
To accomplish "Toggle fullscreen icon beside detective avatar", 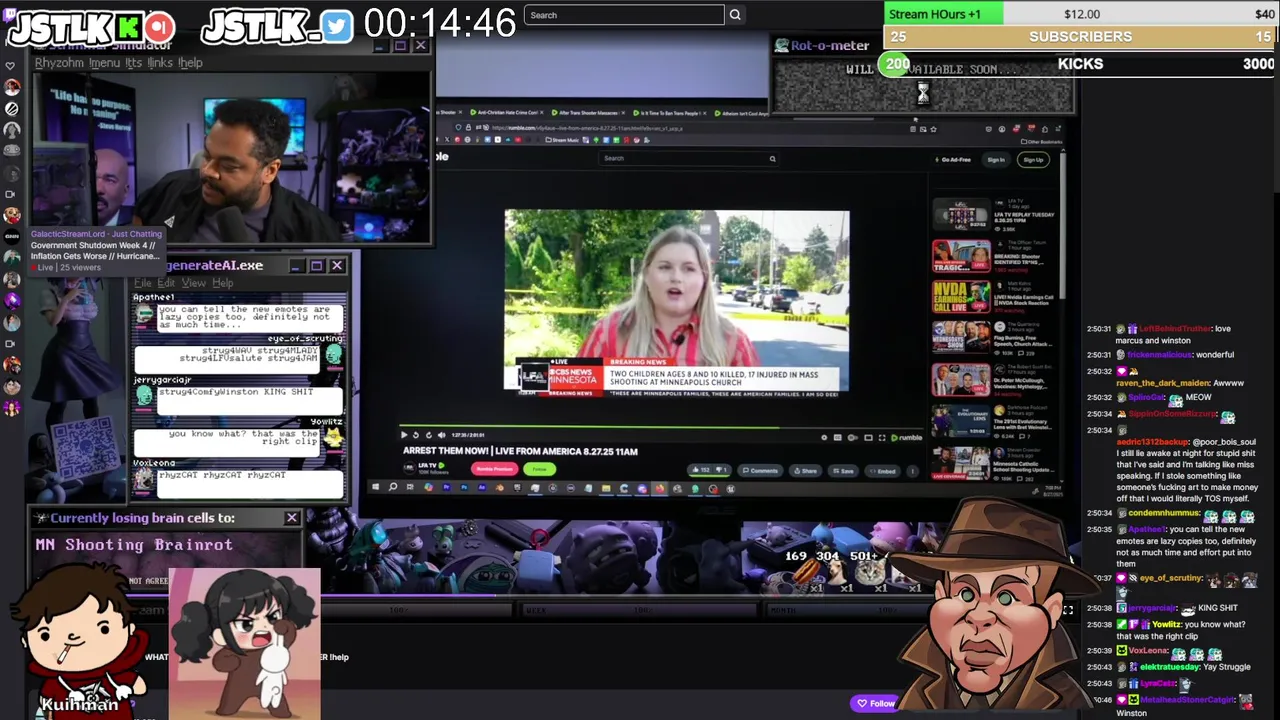I will point(1067,610).
